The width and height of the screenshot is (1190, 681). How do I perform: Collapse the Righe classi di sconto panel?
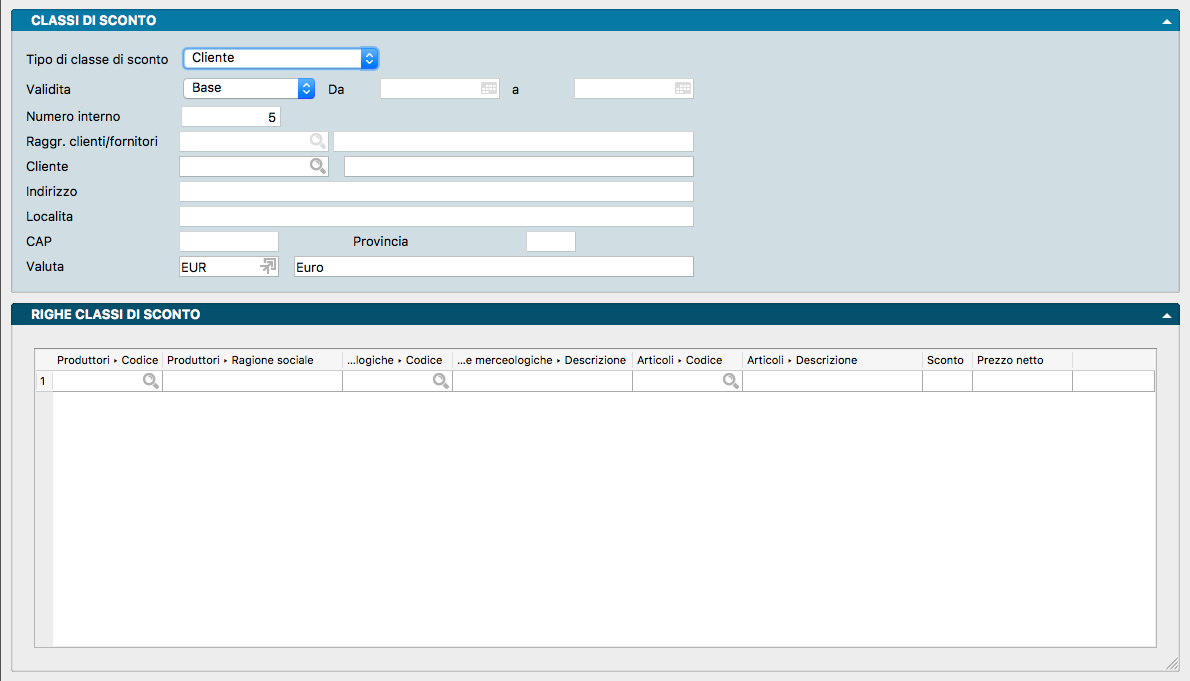(x=1166, y=314)
